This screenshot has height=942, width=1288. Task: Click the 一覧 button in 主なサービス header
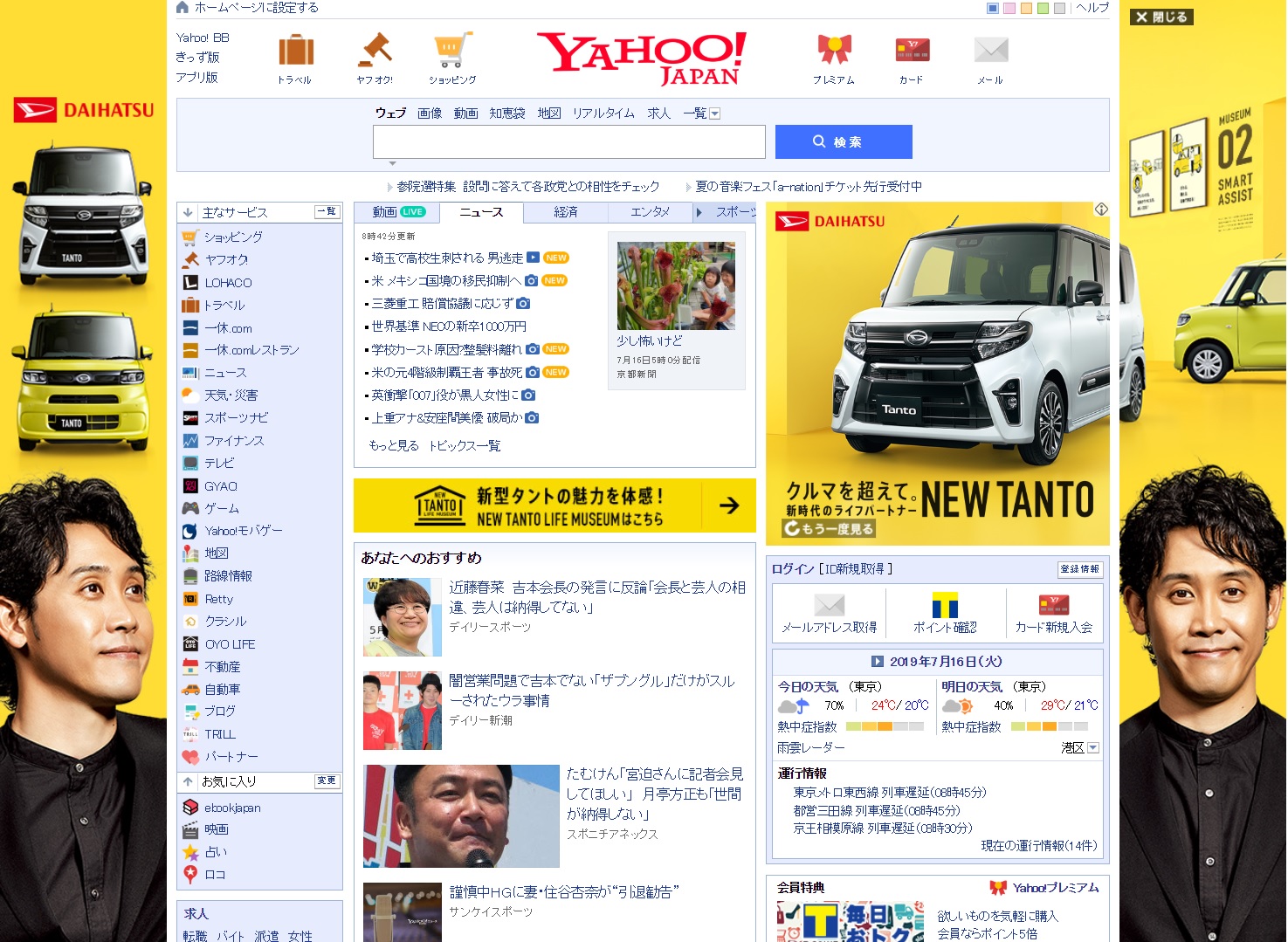coord(327,211)
